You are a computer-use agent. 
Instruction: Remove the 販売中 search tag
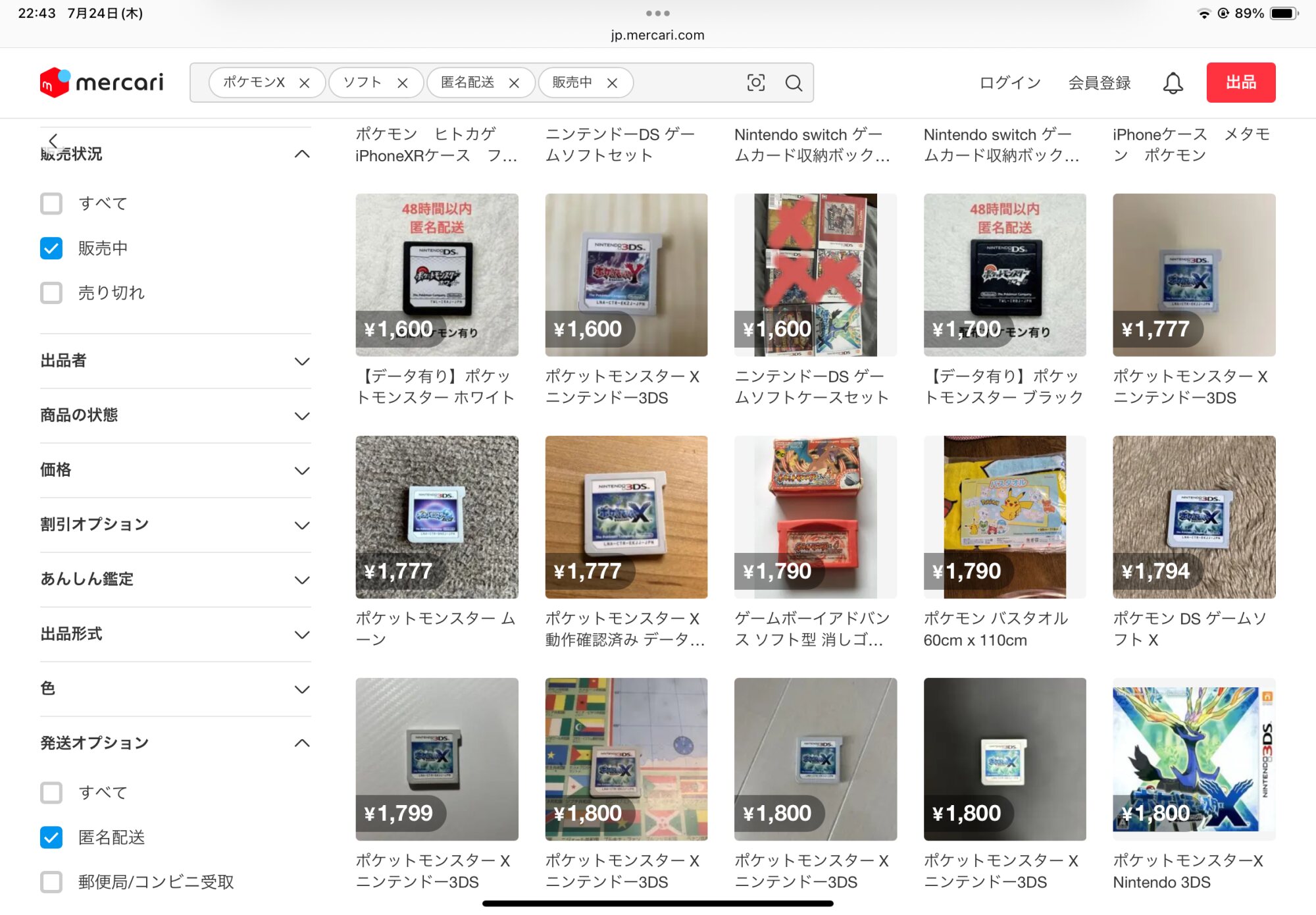(x=612, y=83)
